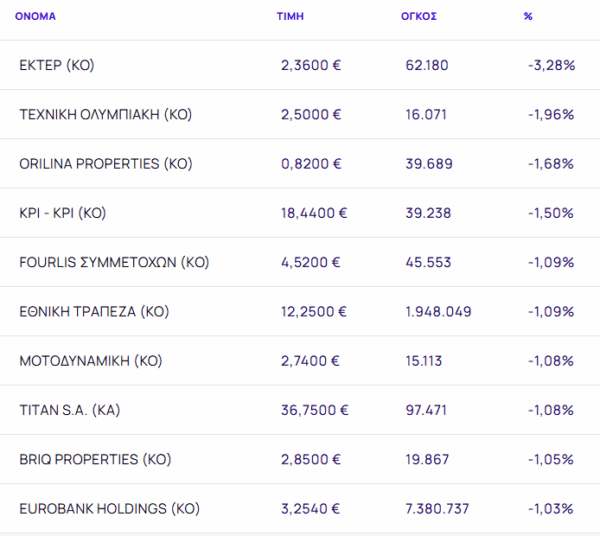600x536 pixels.
Task: Open the ΕΚΤΕΡ (ΚΟ) stock row
Action: [x=300, y=65]
